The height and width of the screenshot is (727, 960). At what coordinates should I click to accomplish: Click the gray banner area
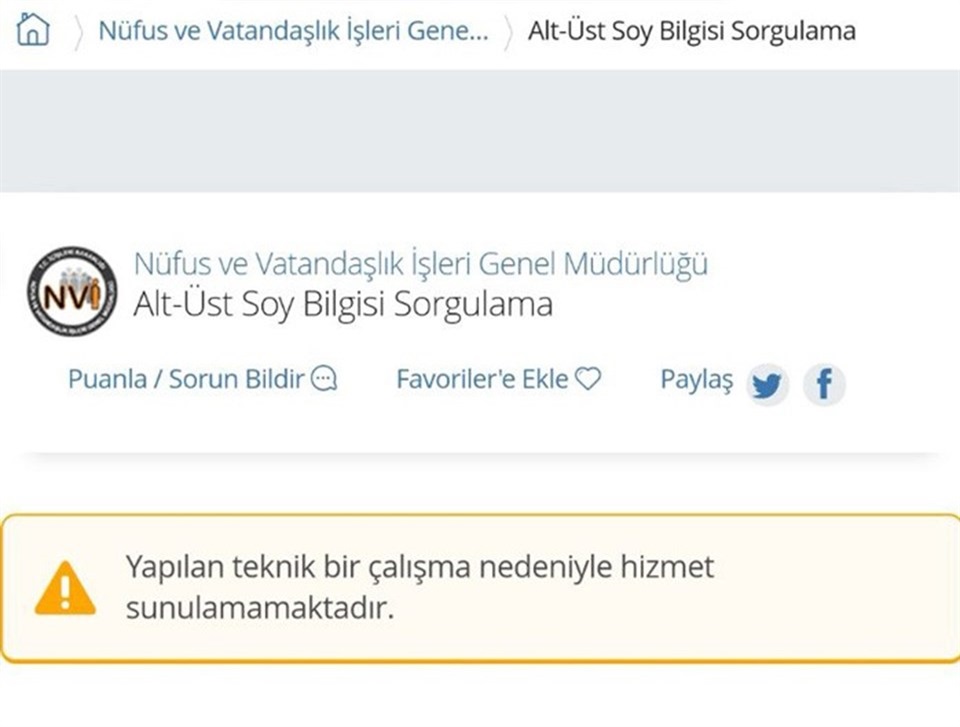pos(480,131)
